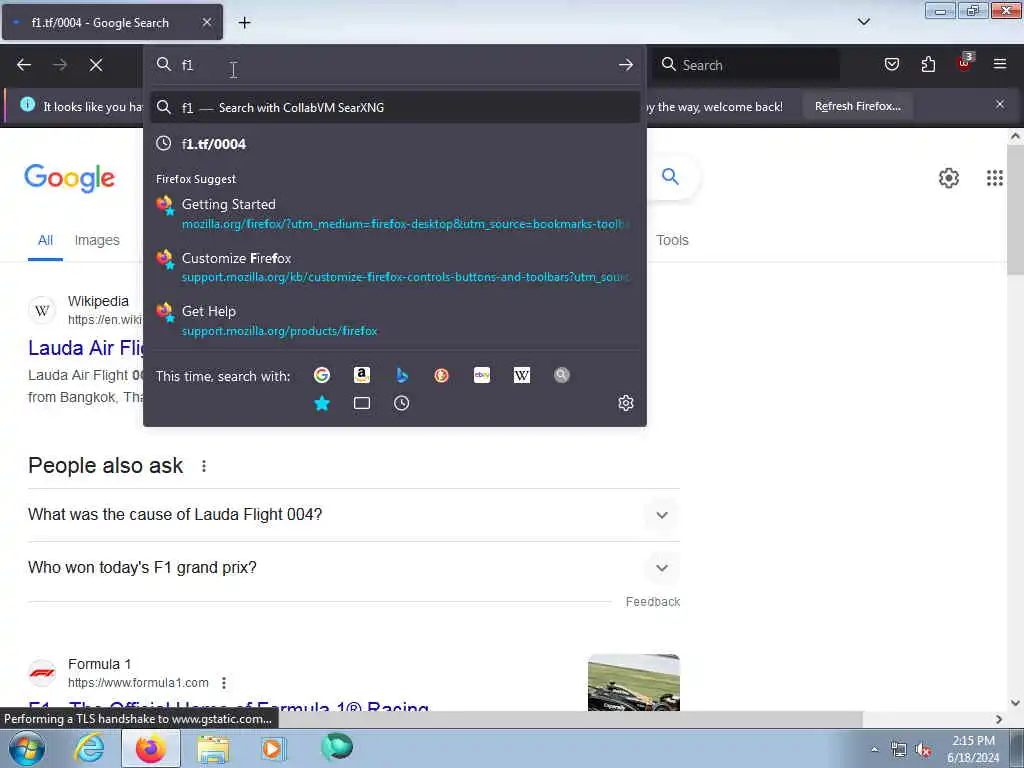Click the vertical scrollbar thumb
This screenshot has height=768, width=1024.
(x=1015, y=210)
